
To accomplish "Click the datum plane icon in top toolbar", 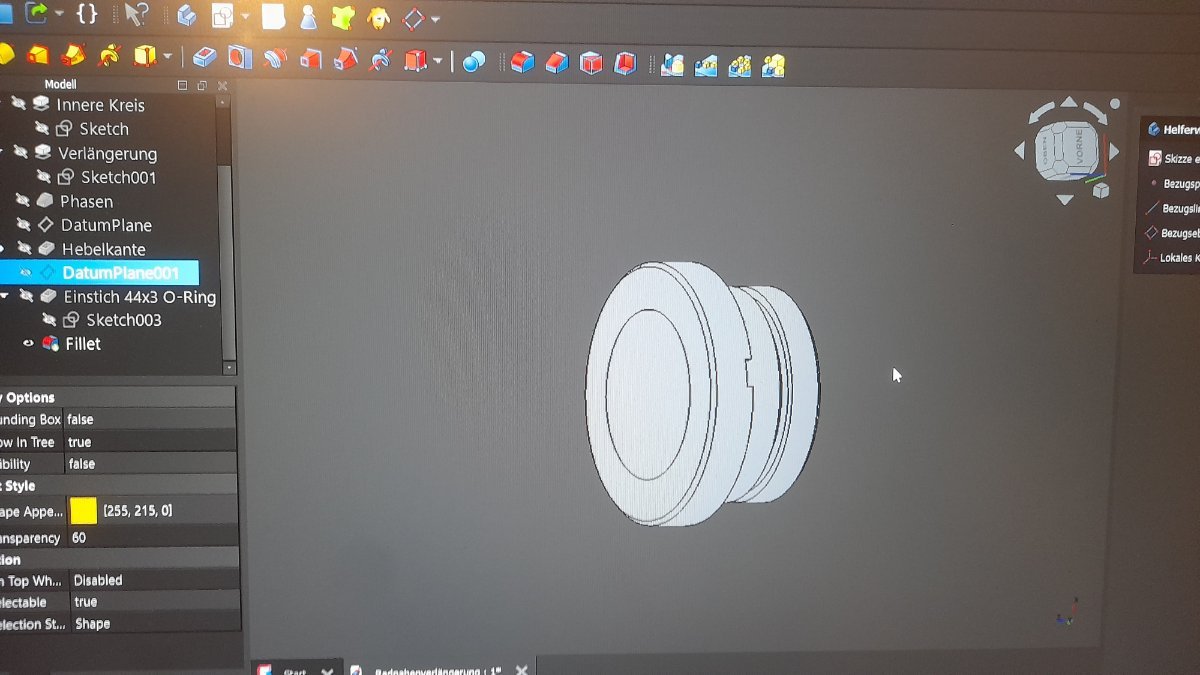I will point(413,18).
